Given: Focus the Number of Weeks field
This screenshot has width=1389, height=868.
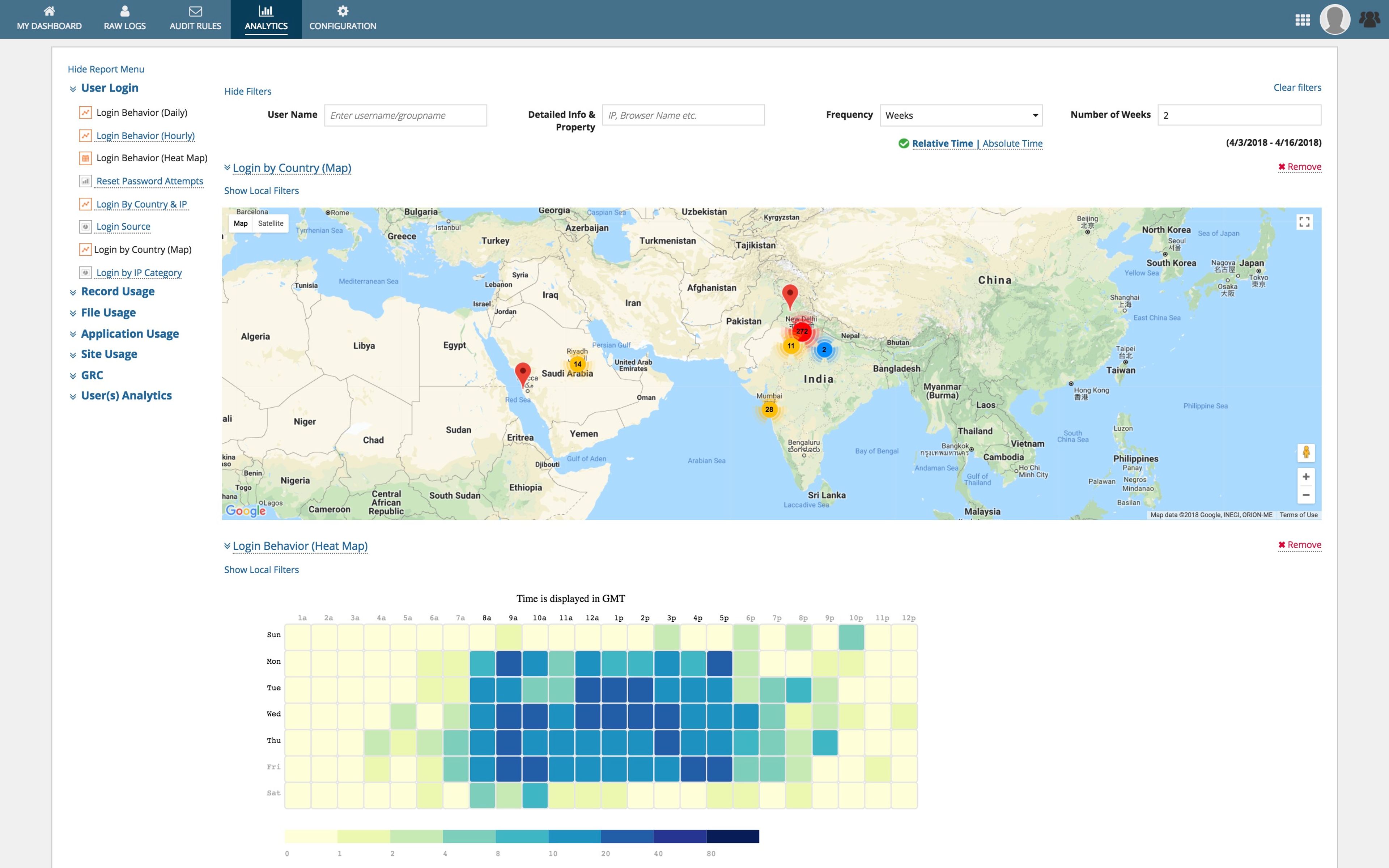Looking at the screenshot, I should [x=1239, y=115].
